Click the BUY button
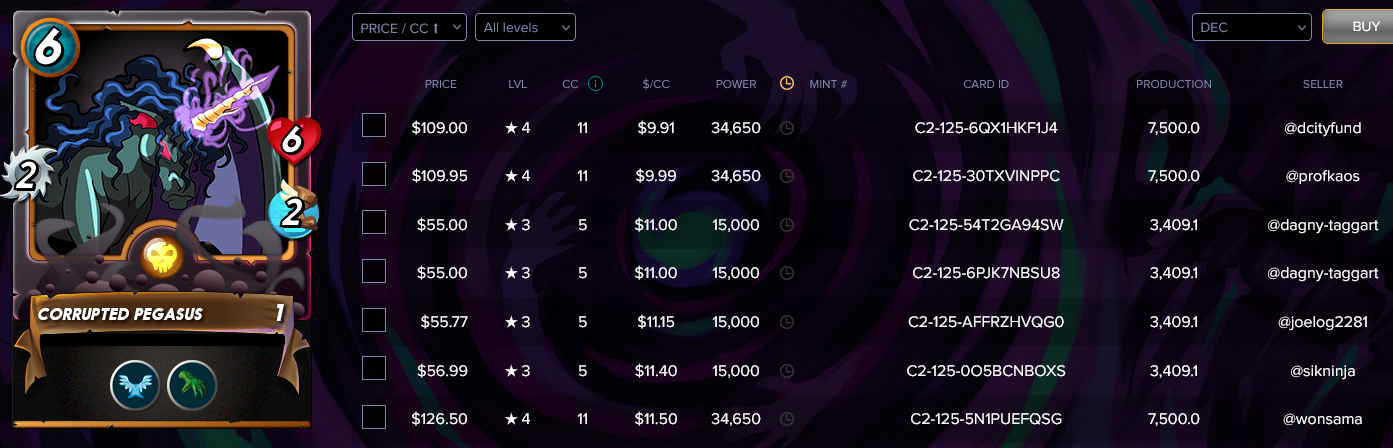The height and width of the screenshot is (448, 1393). [x=1359, y=27]
